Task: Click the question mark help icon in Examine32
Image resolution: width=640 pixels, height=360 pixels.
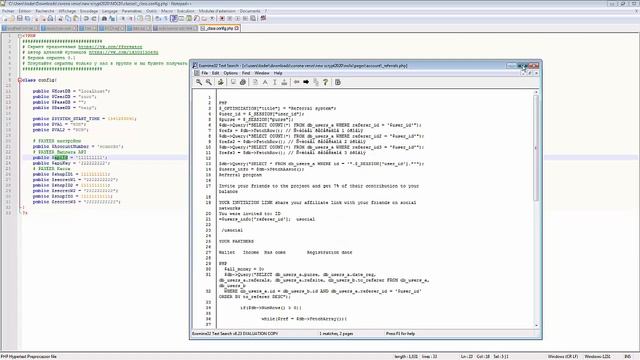Action: tap(325, 82)
